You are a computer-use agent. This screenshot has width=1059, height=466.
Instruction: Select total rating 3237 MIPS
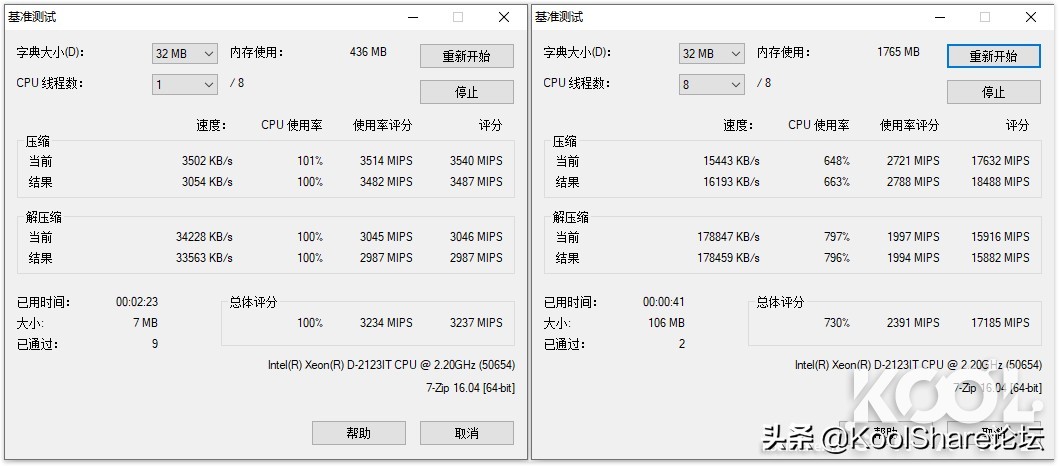click(476, 323)
